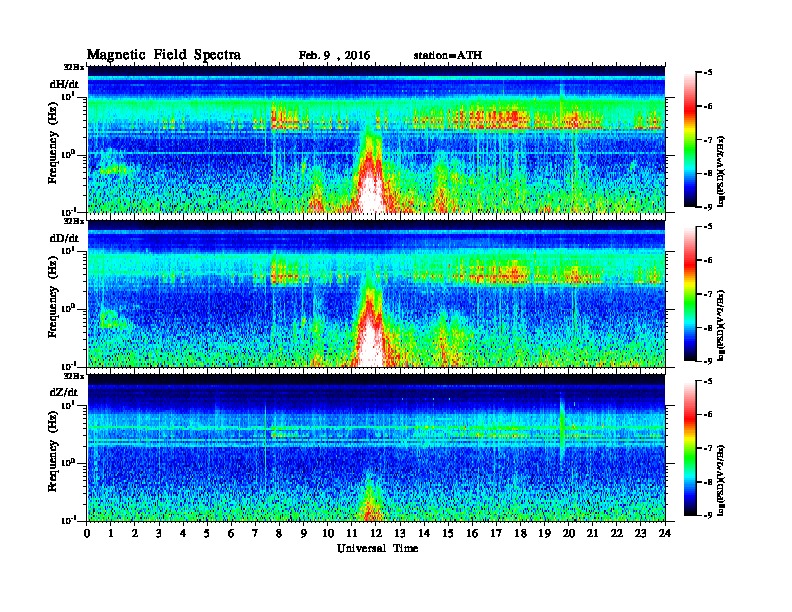
Task: Click hour tick label 23 on time axis
Action: pos(641,533)
